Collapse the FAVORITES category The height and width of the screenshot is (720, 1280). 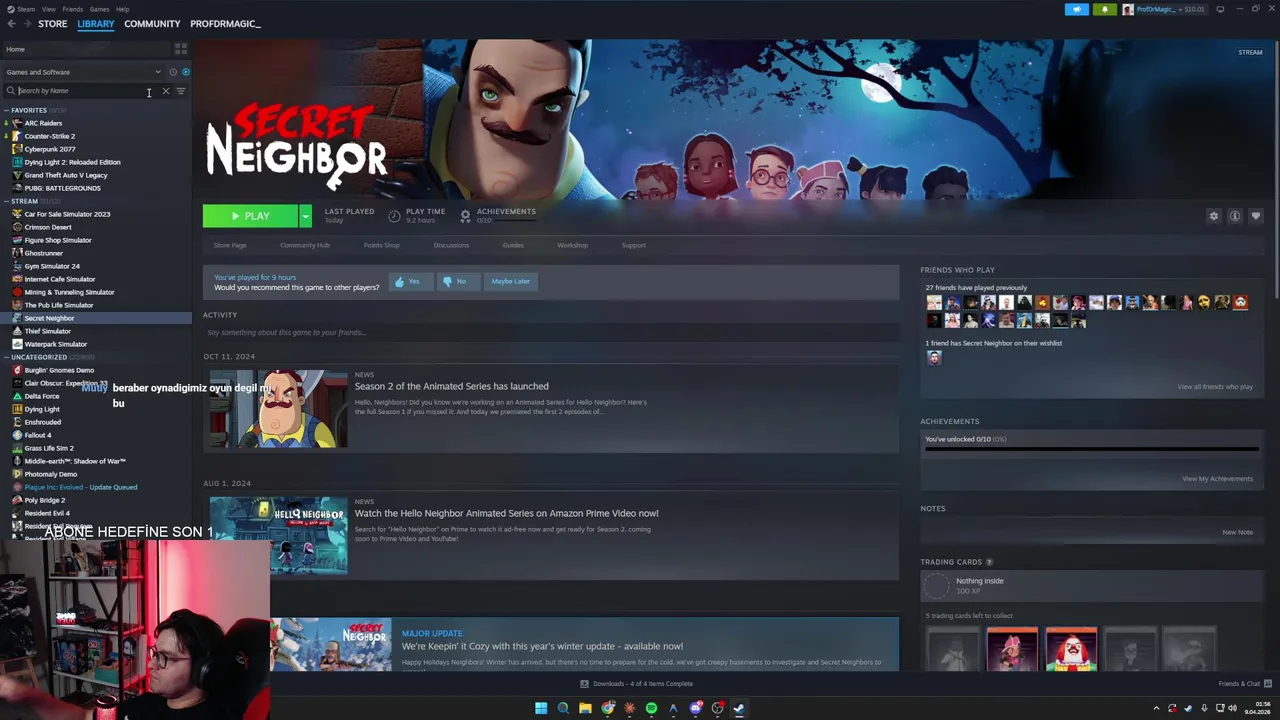pyautogui.click(x=7, y=110)
